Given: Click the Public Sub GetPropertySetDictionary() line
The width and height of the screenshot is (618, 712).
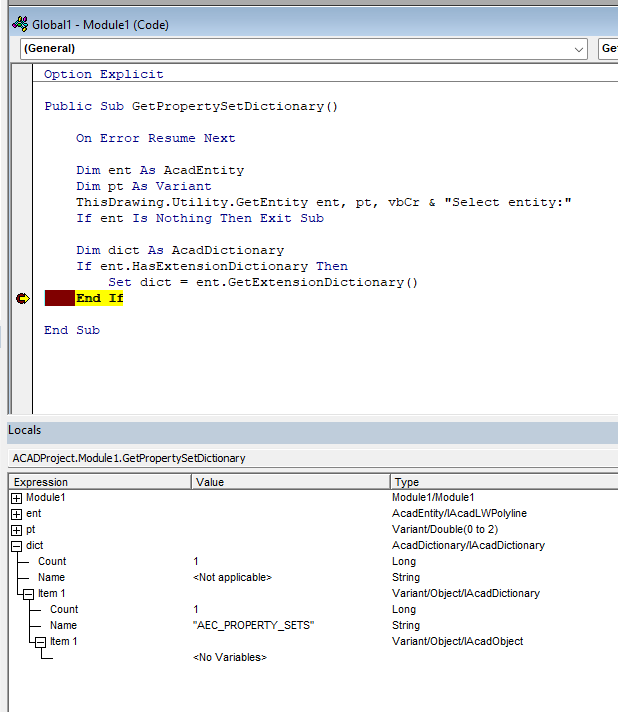Looking at the screenshot, I should pyautogui.click(x=191, y=106).
